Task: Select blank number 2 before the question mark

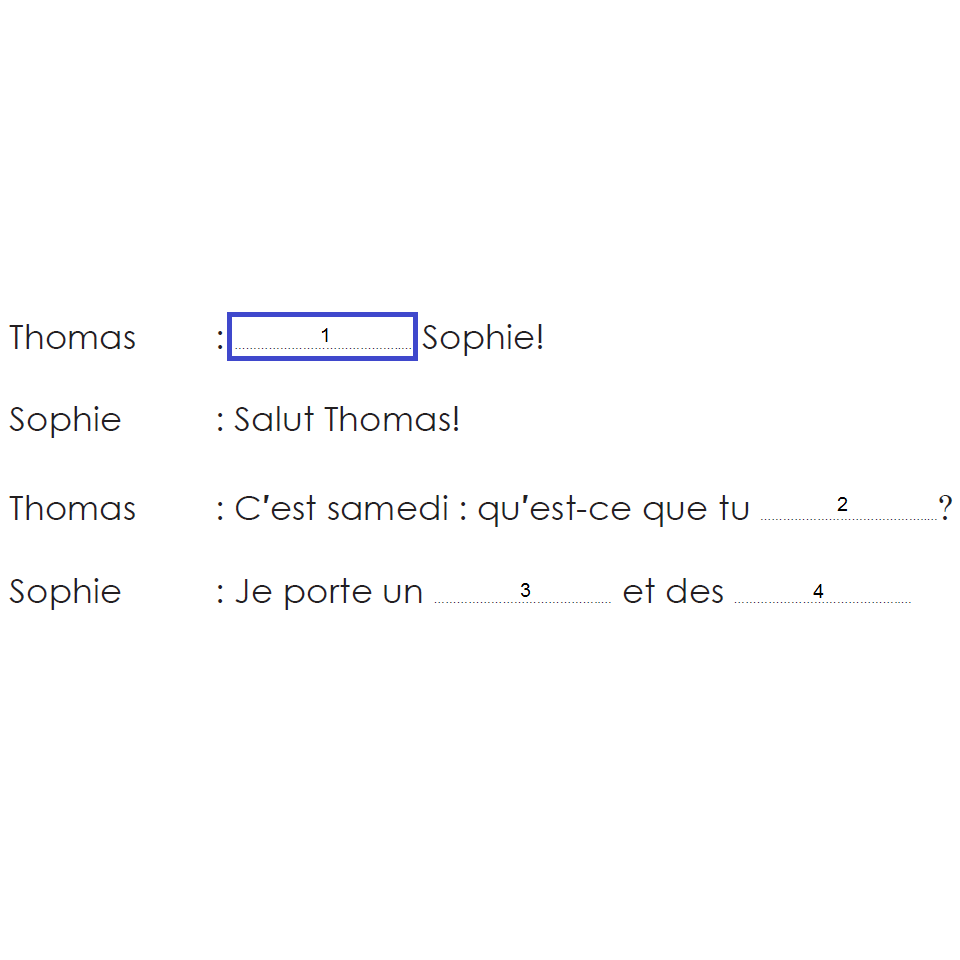Action: pyautogui.click(x=848, y=507)
